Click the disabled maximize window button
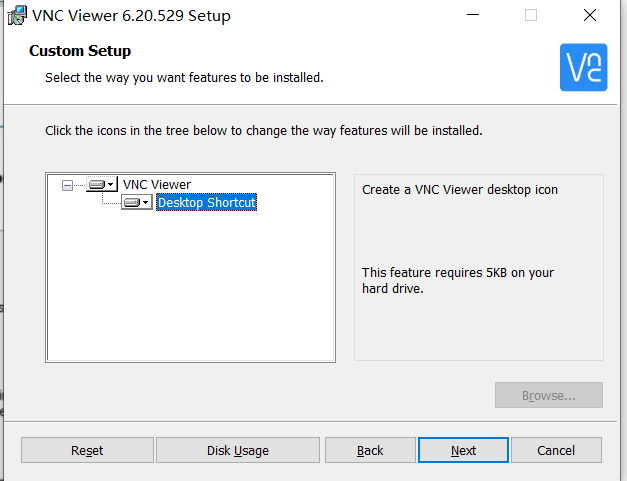Viewport: 627px width, 481px height. [531, 15]
